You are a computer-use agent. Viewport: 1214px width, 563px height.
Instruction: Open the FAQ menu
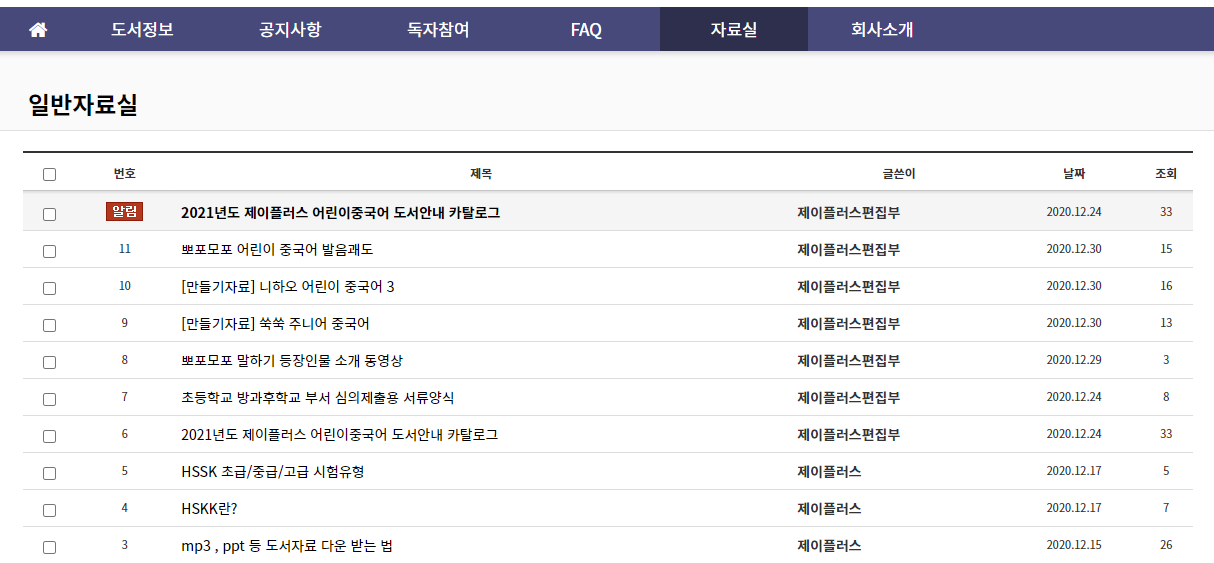586,30
